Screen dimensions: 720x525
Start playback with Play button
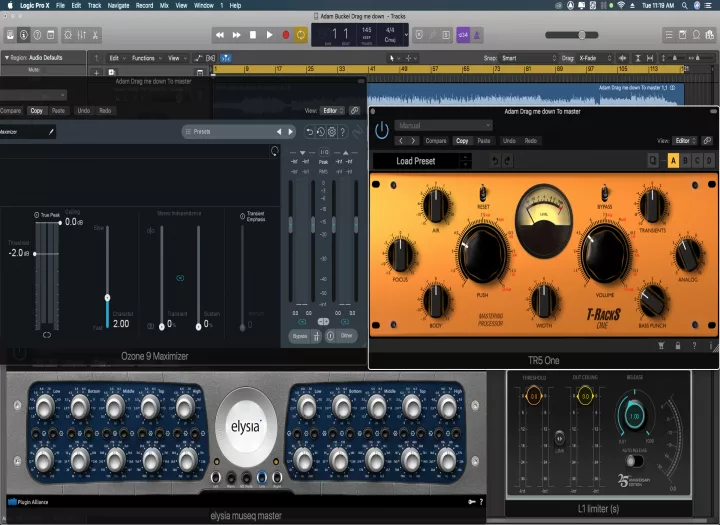click(x=270, y=35)
